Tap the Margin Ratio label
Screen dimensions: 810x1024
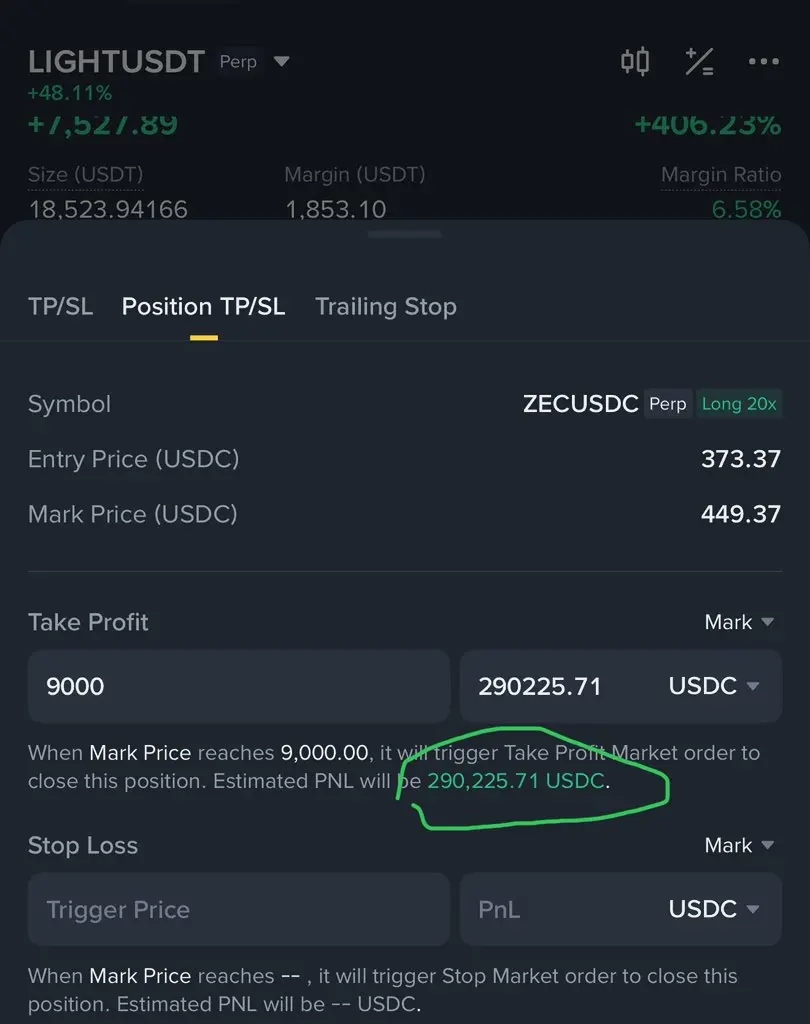[721, 174]
